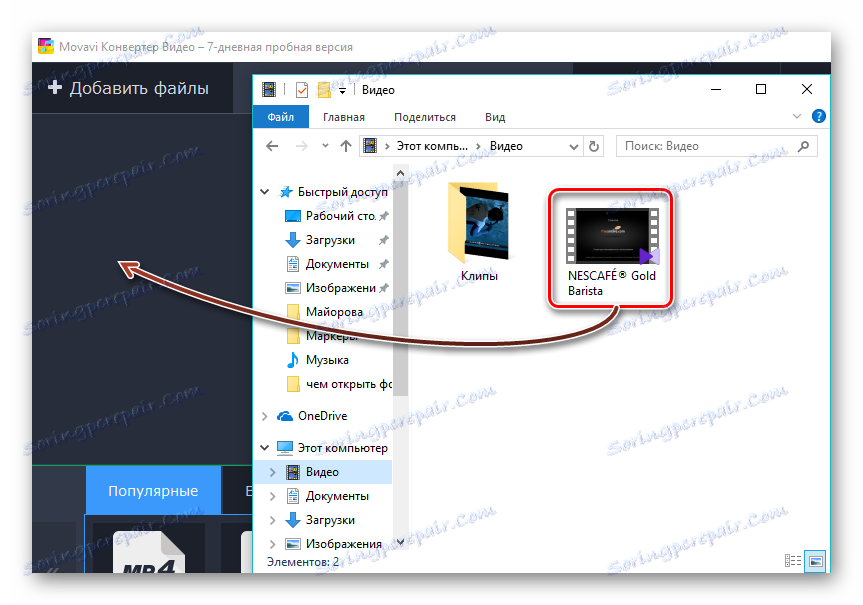Click the pin icon next to Документы
The height and width of the screenshot is (605, 863).
[384, 264]
